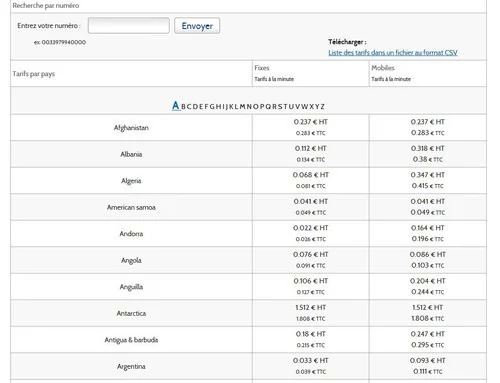Click the Afghanistan country row name

(x=131, y=128)
